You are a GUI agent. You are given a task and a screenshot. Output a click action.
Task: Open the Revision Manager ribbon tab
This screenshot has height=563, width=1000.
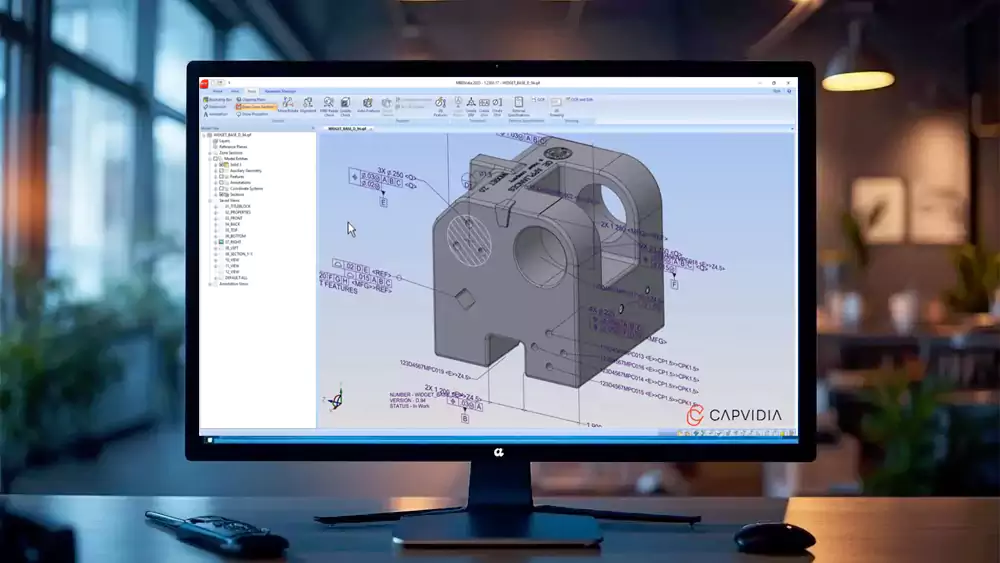(x=280, y=91)
